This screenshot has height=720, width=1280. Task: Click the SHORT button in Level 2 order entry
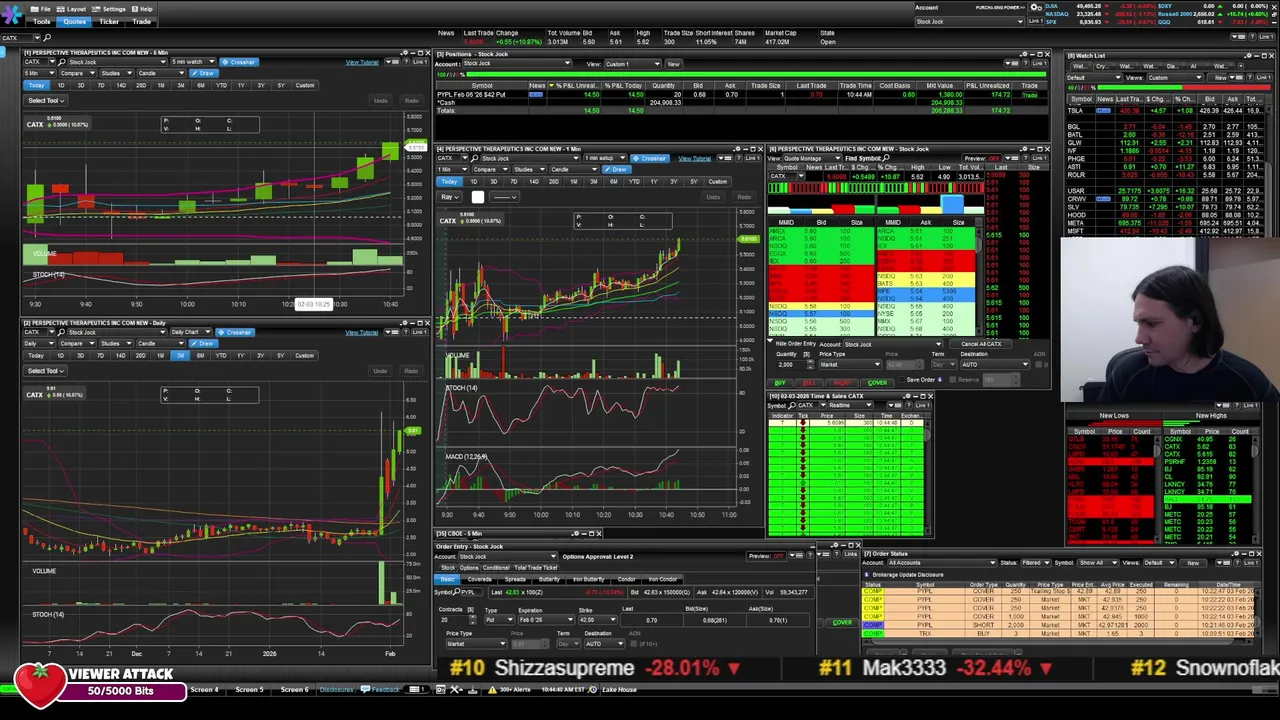[x=843, y=383]
